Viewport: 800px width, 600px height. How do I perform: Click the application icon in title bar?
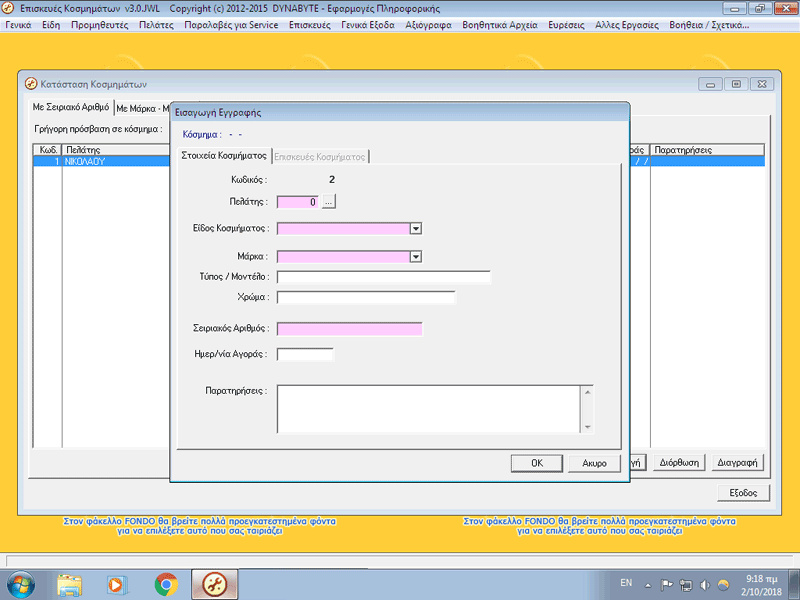[8, 8]
